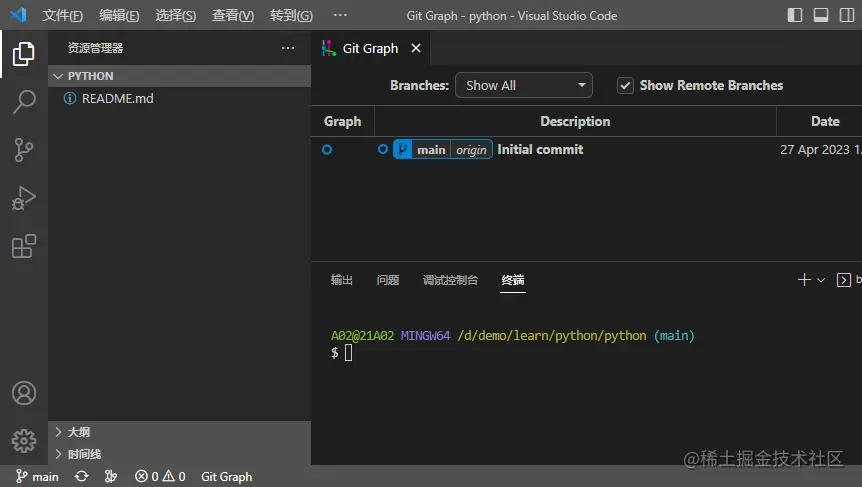This screenshot has height=487, width=862.
Task: Open the 选择(S) menu
Action: pyautogui.click(x=175, y=15)
